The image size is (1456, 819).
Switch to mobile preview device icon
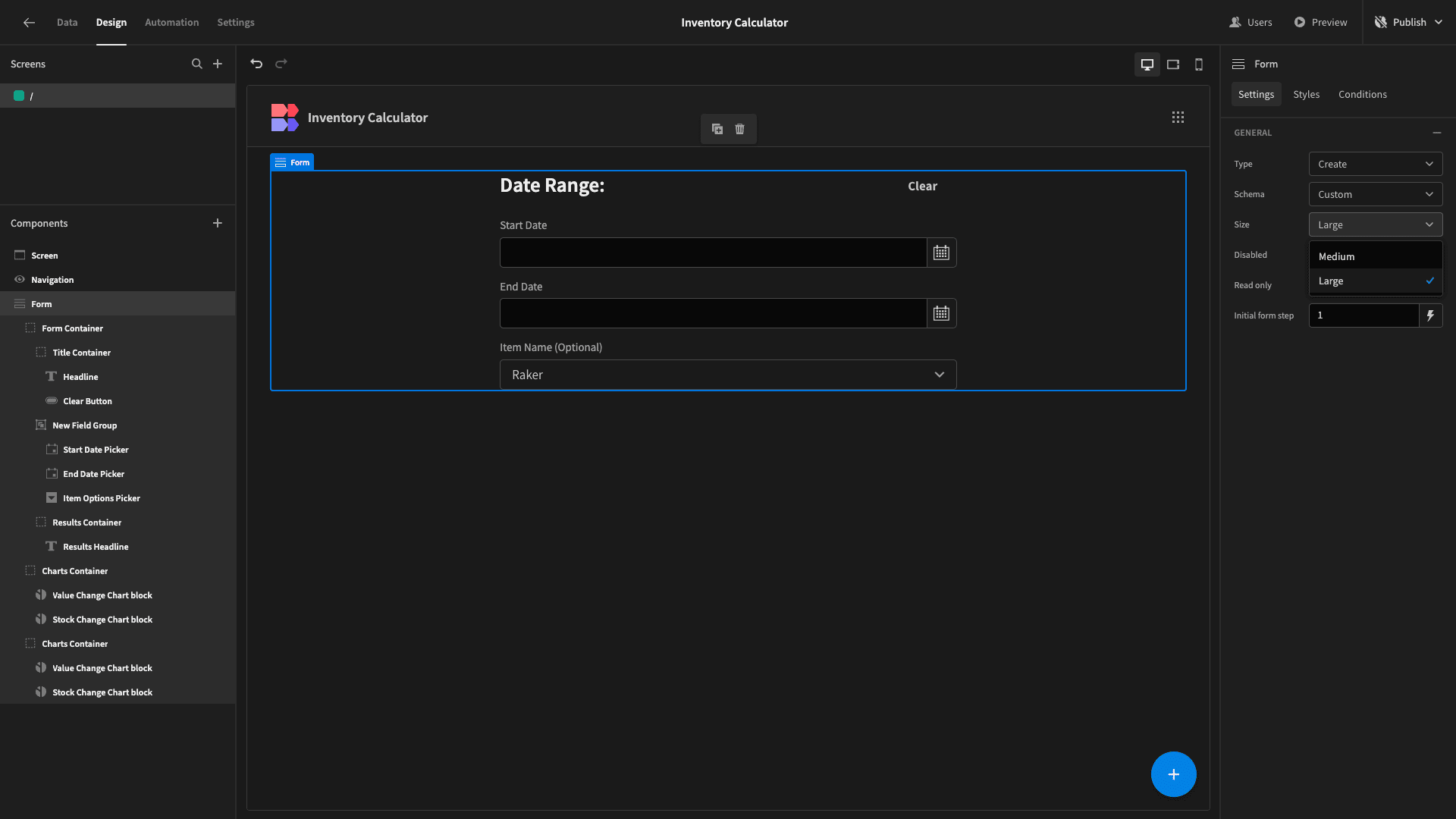1199,64
